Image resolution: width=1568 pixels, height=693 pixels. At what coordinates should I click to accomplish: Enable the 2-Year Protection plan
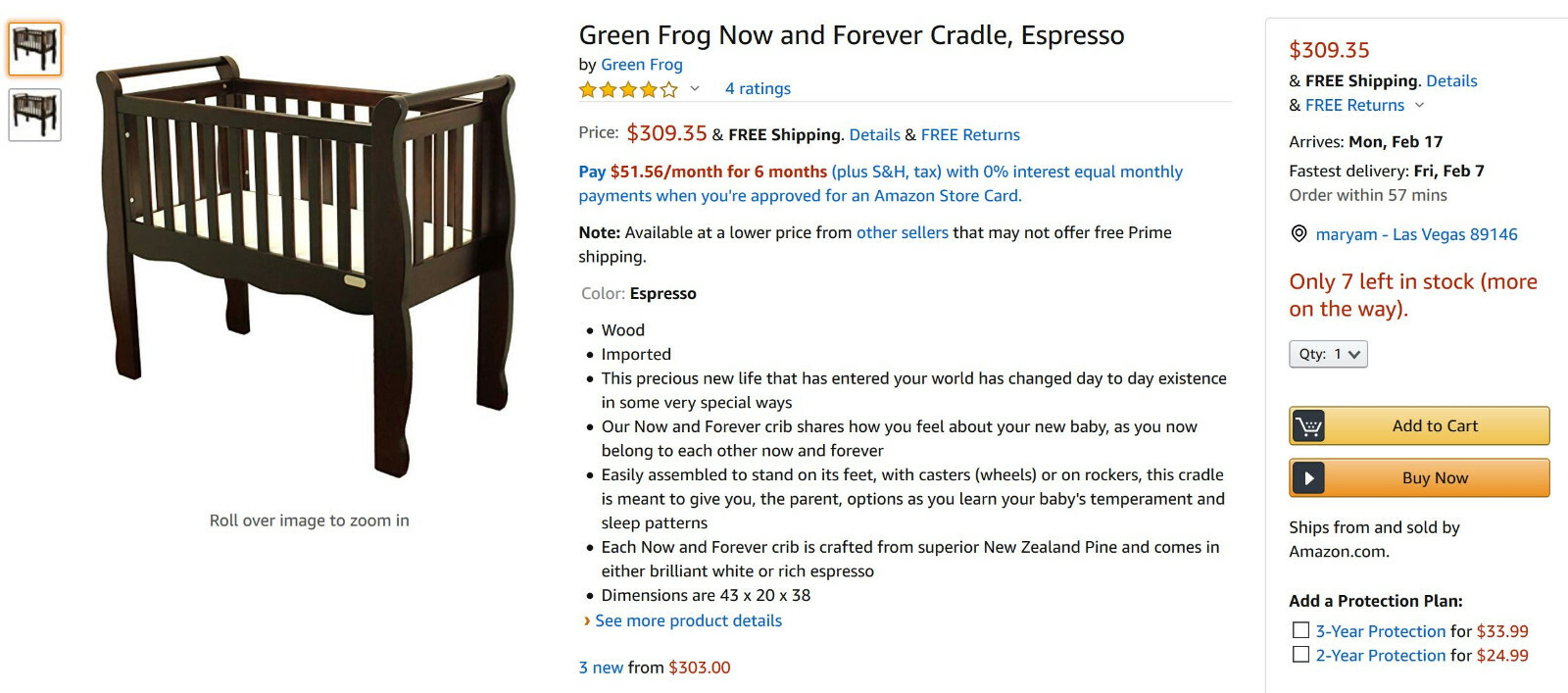click(1299, 655)
